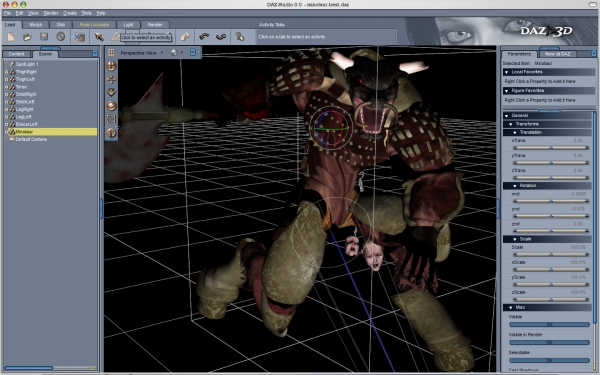Collapse the Local Favorites section
600x375 pixels.
[507, 72]
